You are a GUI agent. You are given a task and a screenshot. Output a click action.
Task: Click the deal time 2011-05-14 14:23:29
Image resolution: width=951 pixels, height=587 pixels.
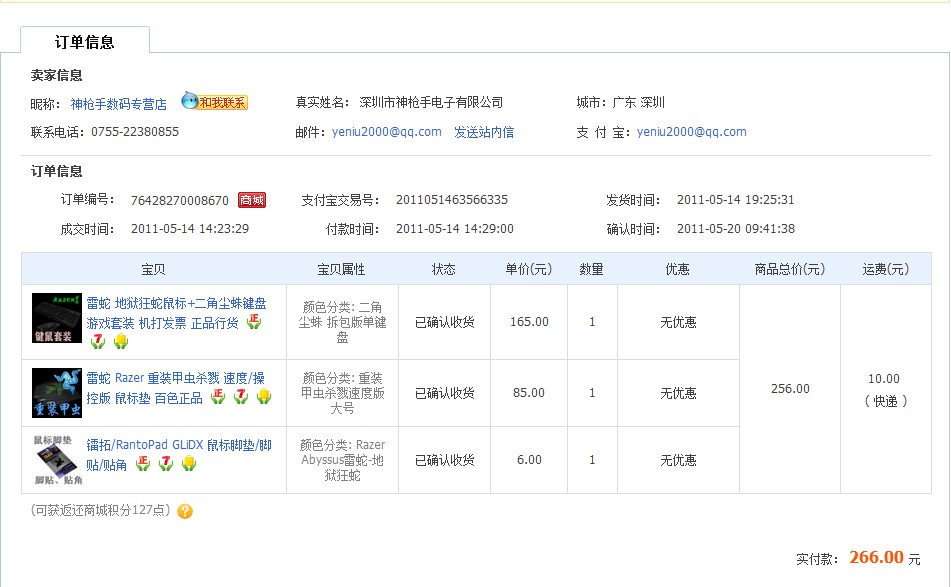tap(190, 229)
